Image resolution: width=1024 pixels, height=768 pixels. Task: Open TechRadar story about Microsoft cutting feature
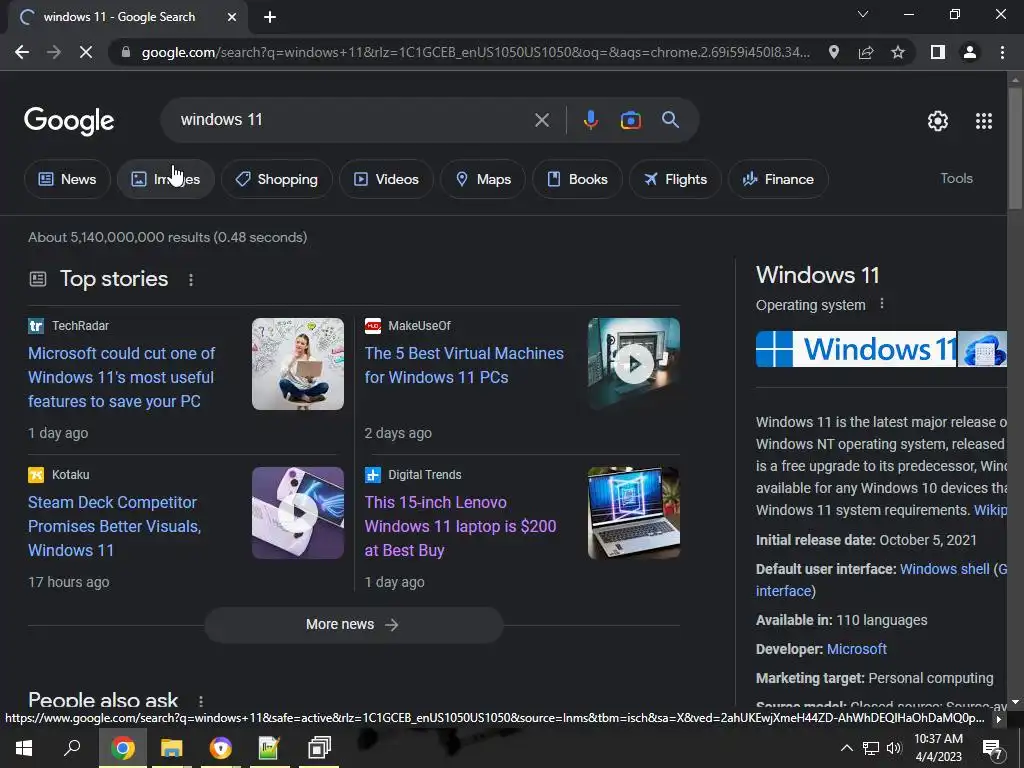pos(121,377)
